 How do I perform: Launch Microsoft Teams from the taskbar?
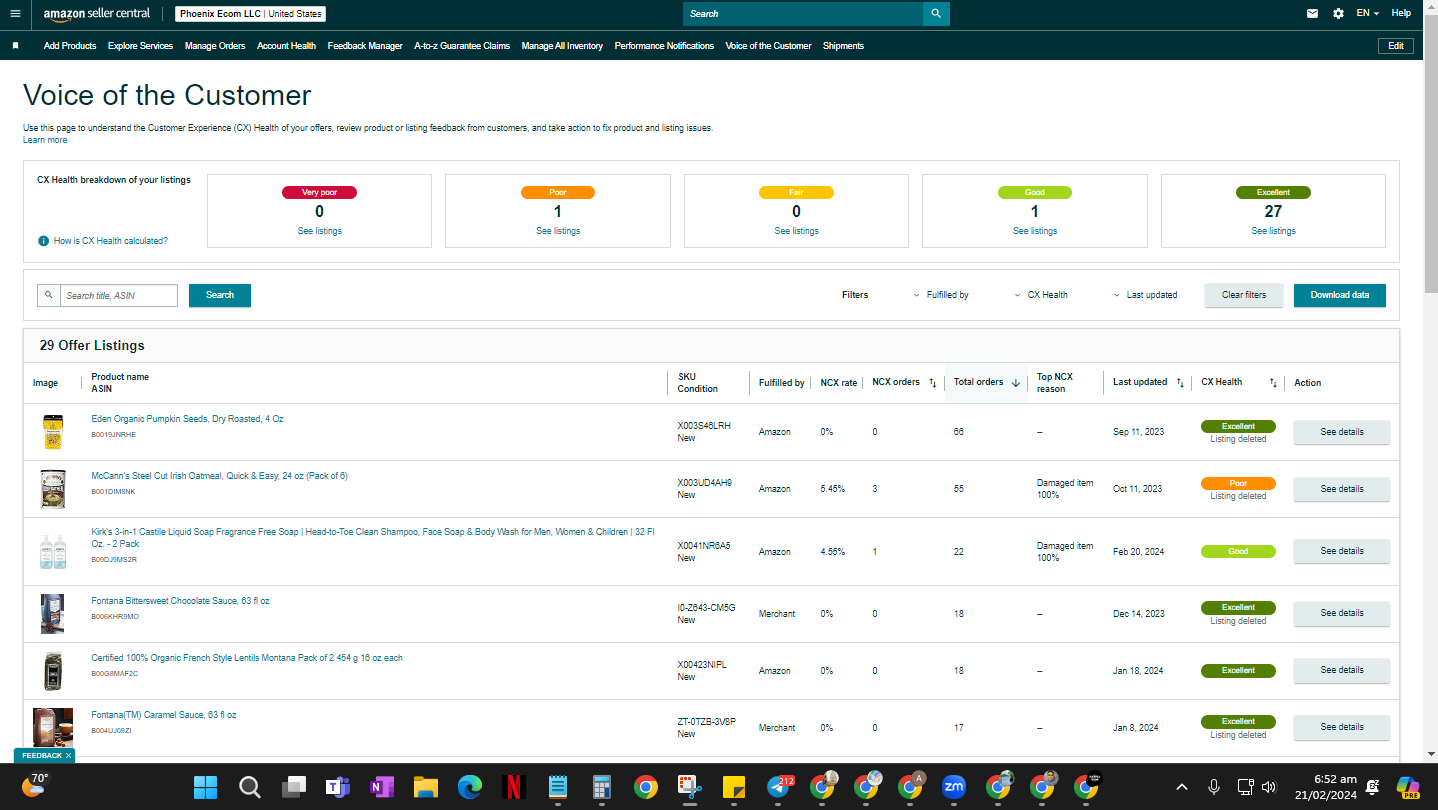pos(337,787)
